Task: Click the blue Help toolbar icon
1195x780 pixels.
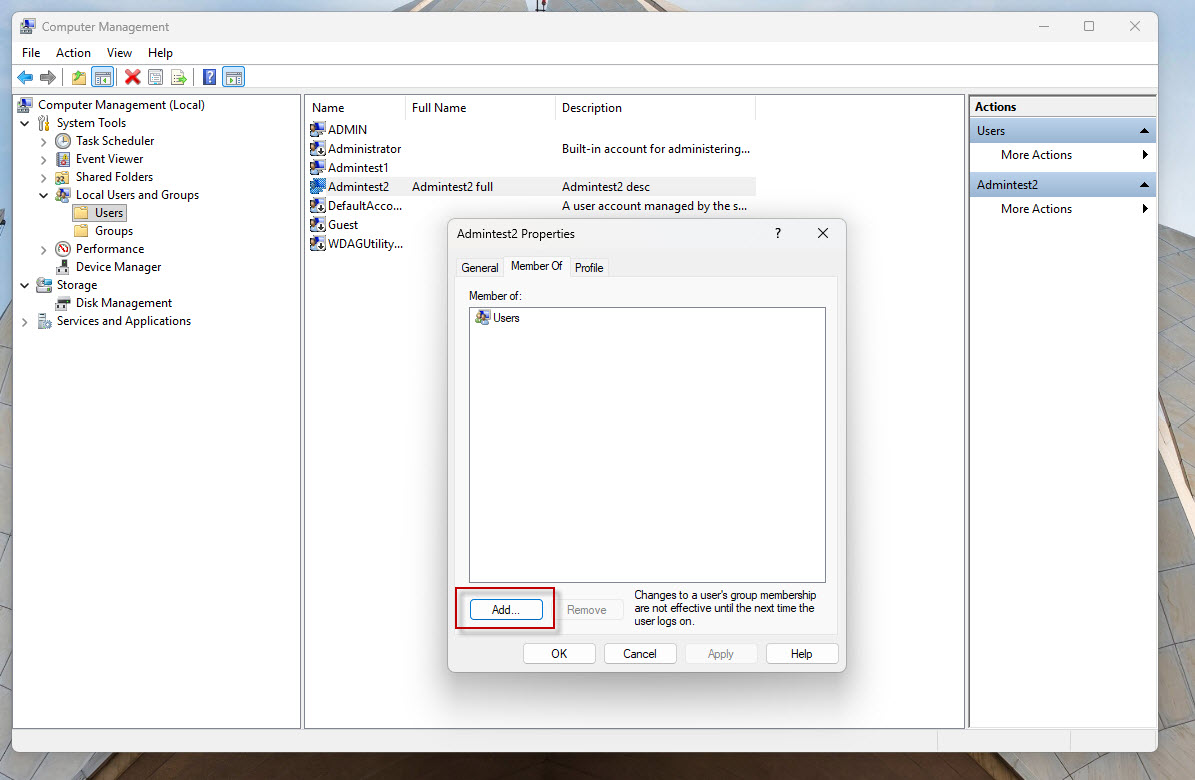Action: [x=210, y=77]
